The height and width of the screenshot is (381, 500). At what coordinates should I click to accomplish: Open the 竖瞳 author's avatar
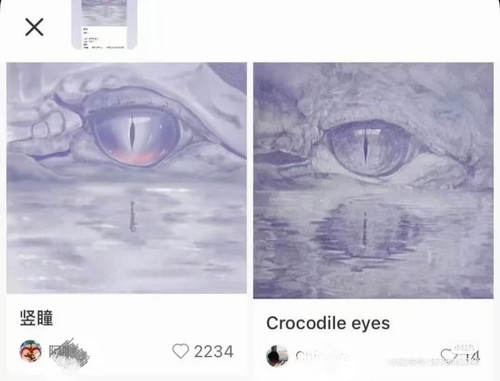pos(31,351)
